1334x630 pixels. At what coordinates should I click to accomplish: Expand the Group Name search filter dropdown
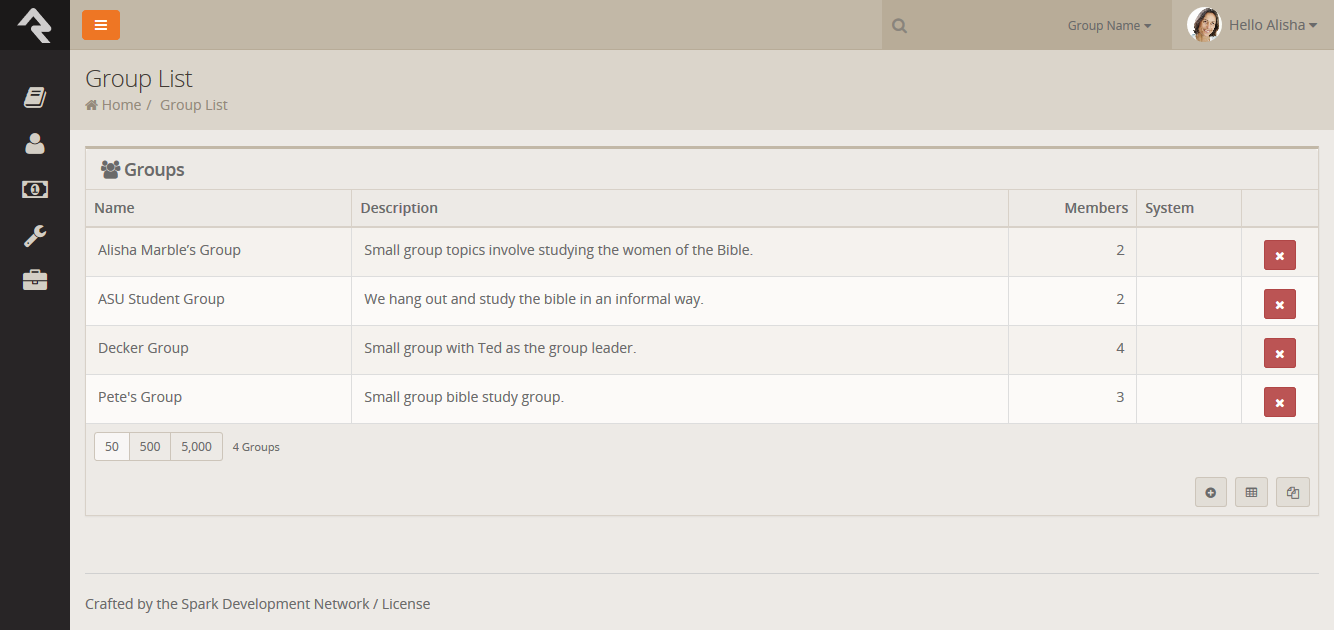[1109, 26]
